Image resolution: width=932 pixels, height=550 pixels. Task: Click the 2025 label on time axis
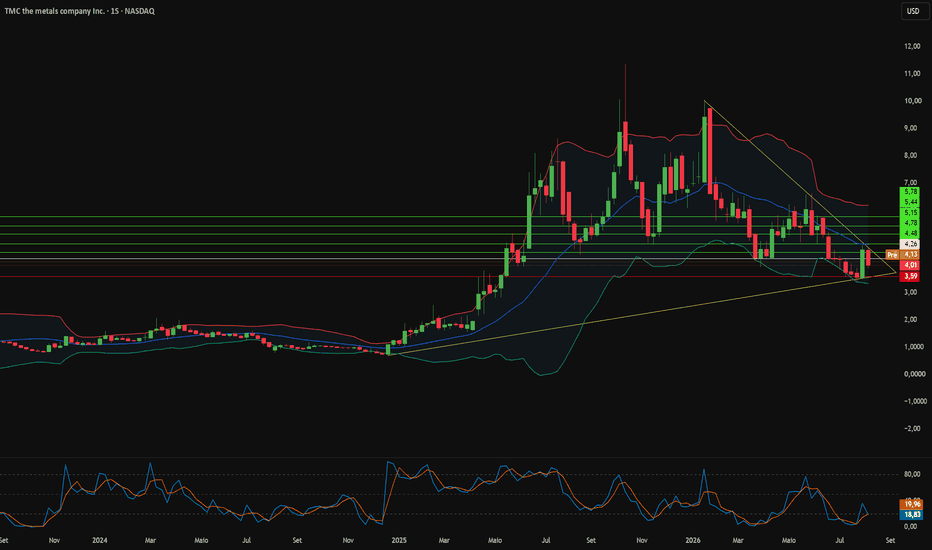click(399, 540)
